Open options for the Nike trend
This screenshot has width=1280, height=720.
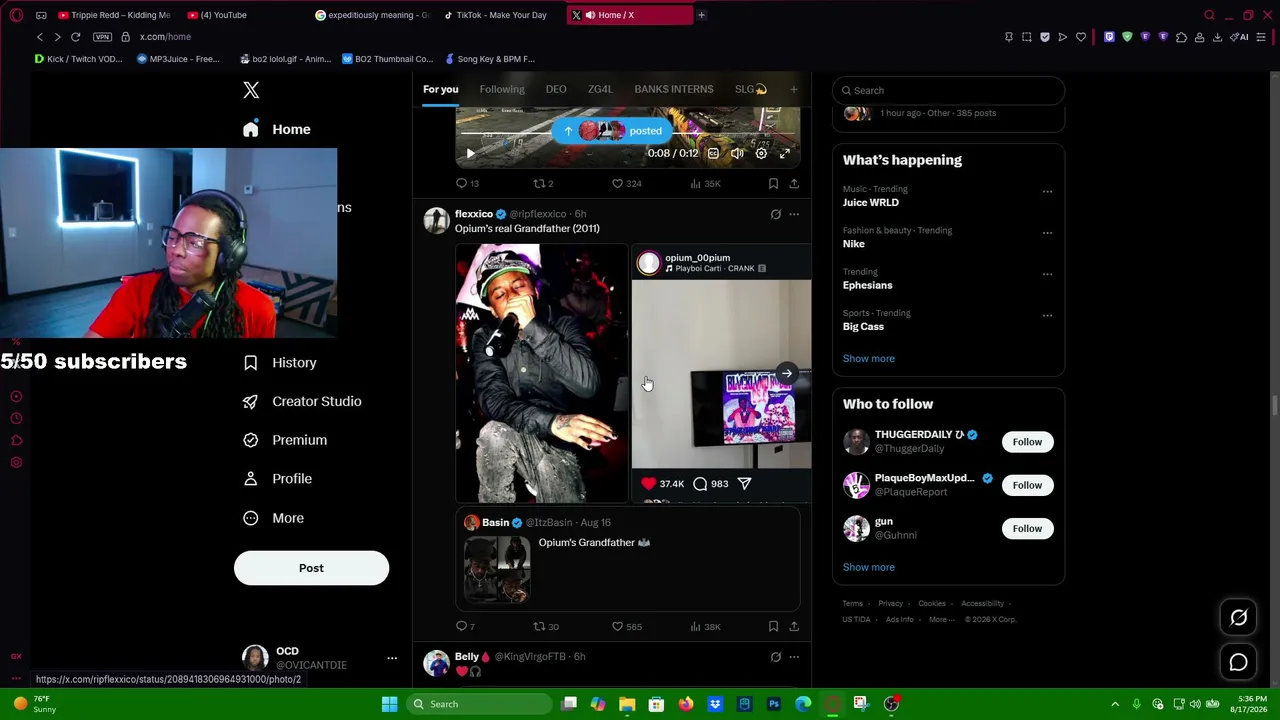[1047, 233]
